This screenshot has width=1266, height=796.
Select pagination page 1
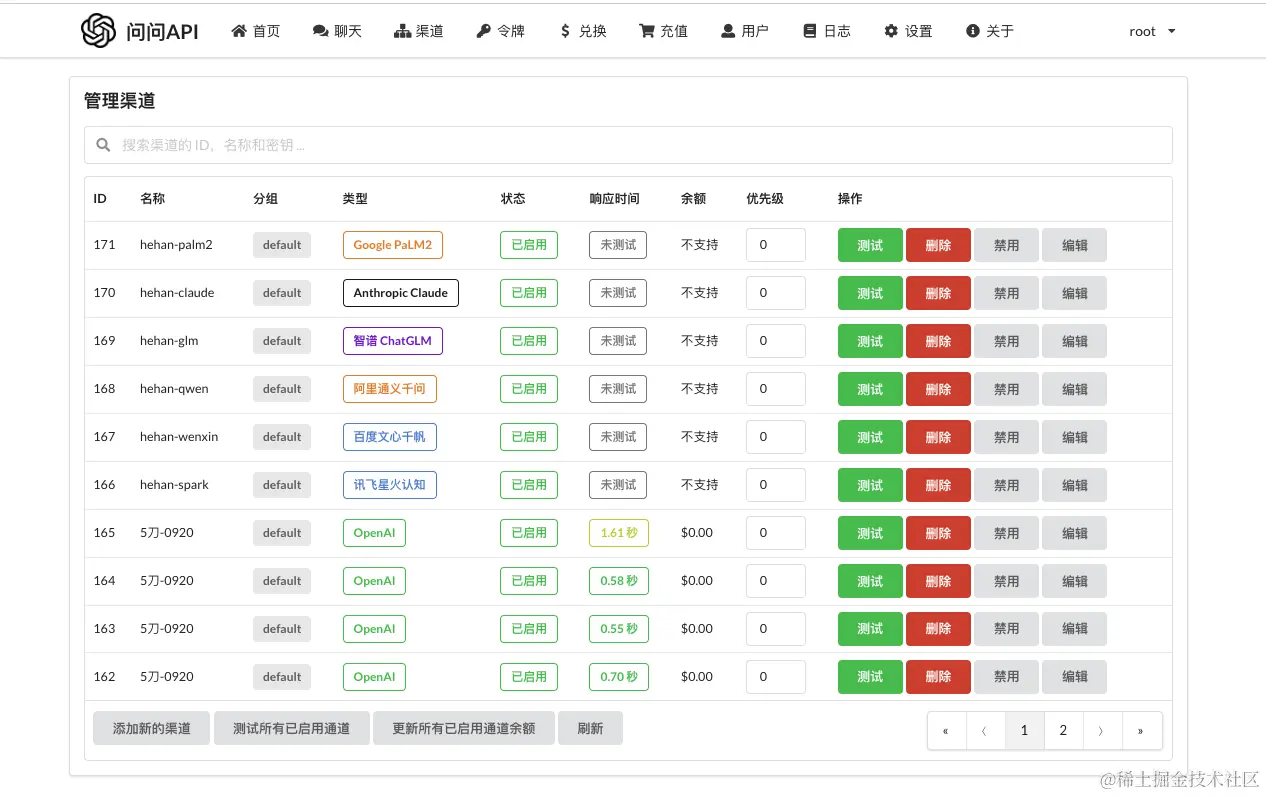point(1024,731)
